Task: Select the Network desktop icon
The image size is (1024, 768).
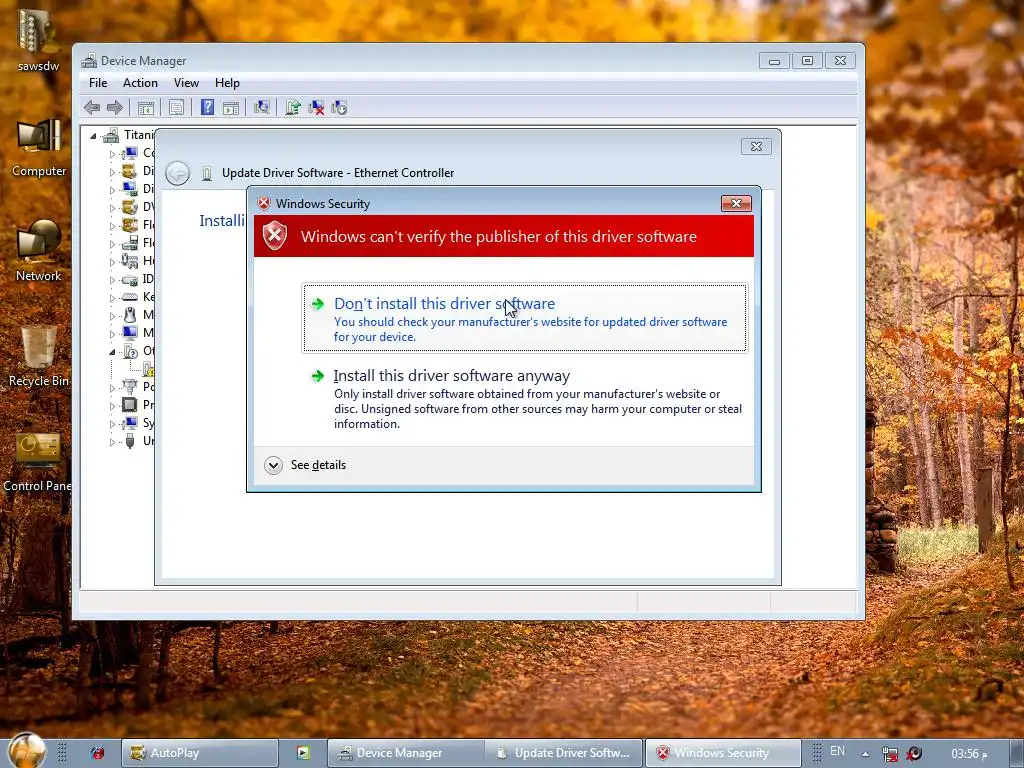Action: coord(39,251)
